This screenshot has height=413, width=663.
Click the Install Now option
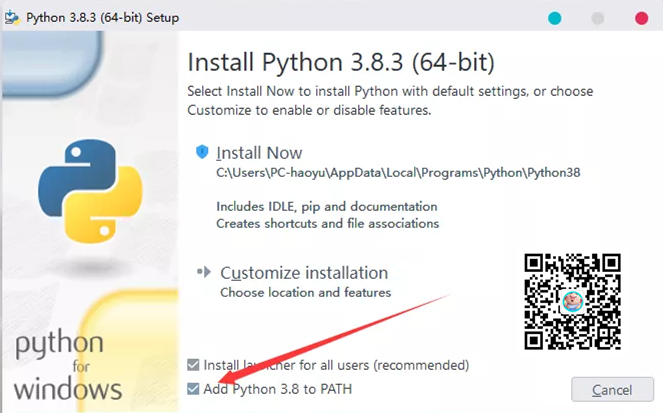pyautogui.click(x=259, y=153)
